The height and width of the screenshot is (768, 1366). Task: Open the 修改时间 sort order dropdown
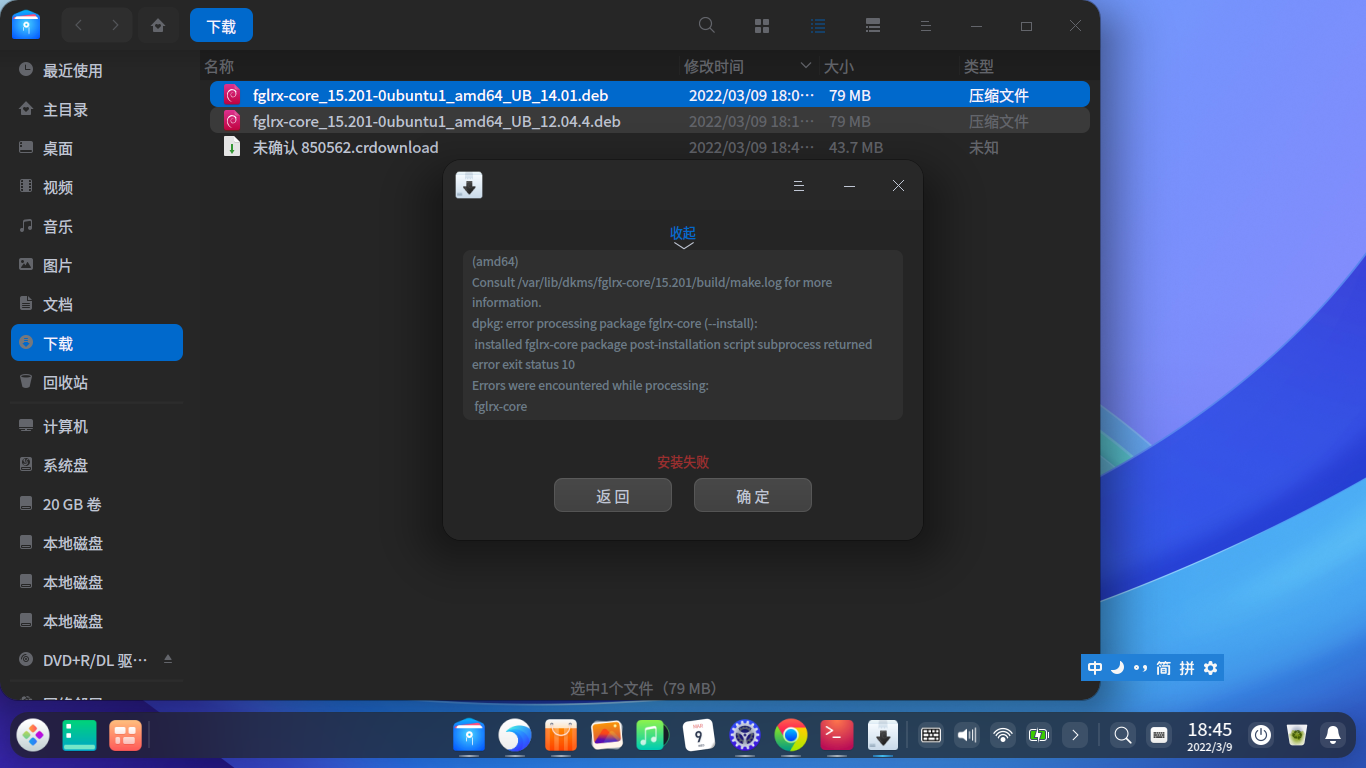click(806, 66)
